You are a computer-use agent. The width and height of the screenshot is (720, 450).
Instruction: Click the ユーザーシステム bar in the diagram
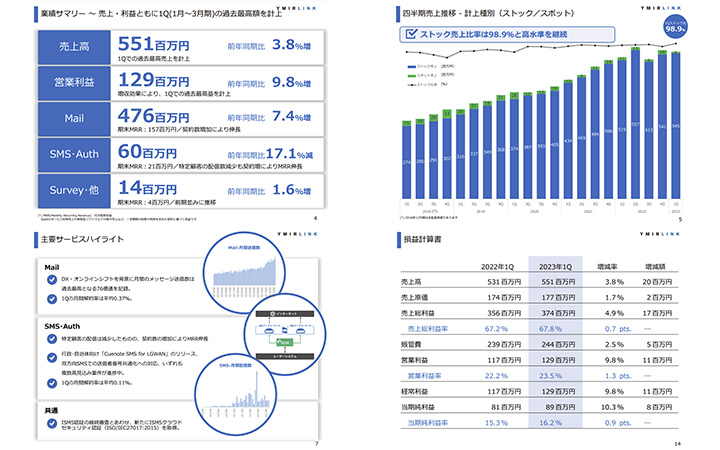285,356
